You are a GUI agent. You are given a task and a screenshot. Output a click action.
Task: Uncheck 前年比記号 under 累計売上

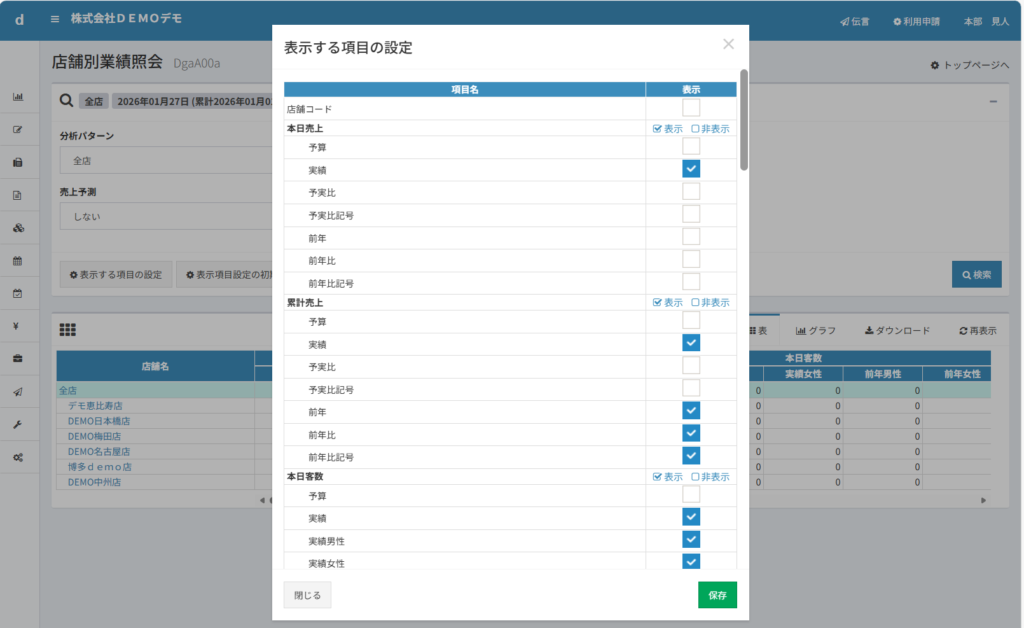(691, 456)
